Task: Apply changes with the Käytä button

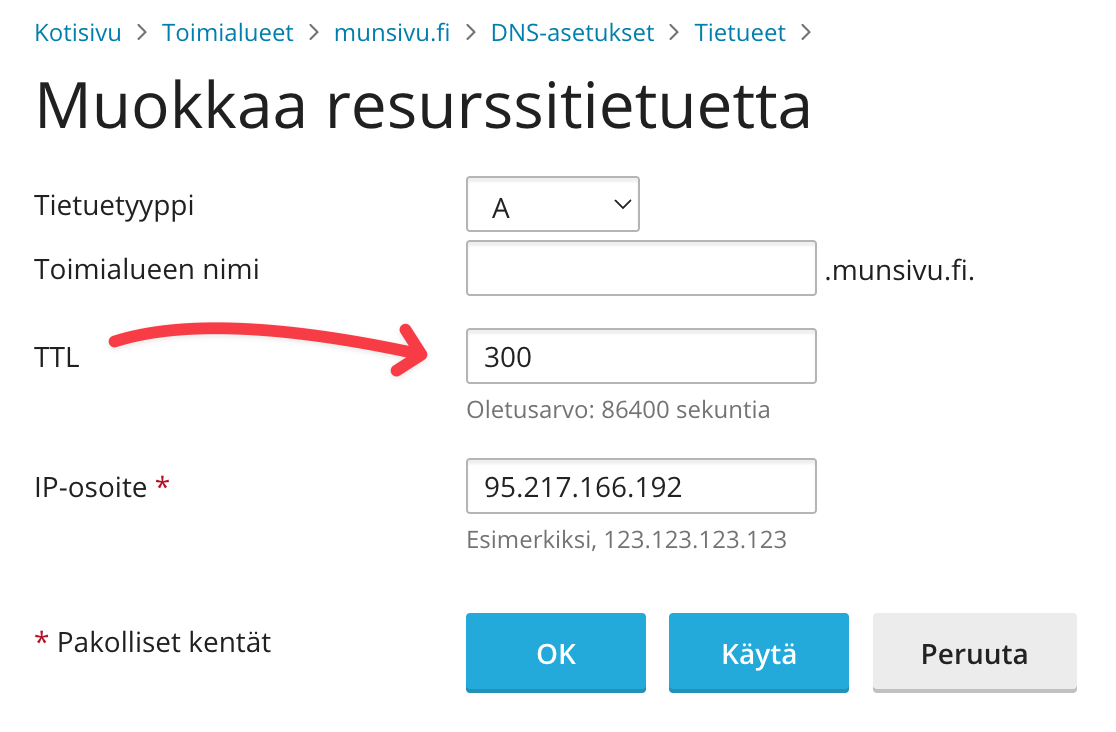Action: [758, 653]
